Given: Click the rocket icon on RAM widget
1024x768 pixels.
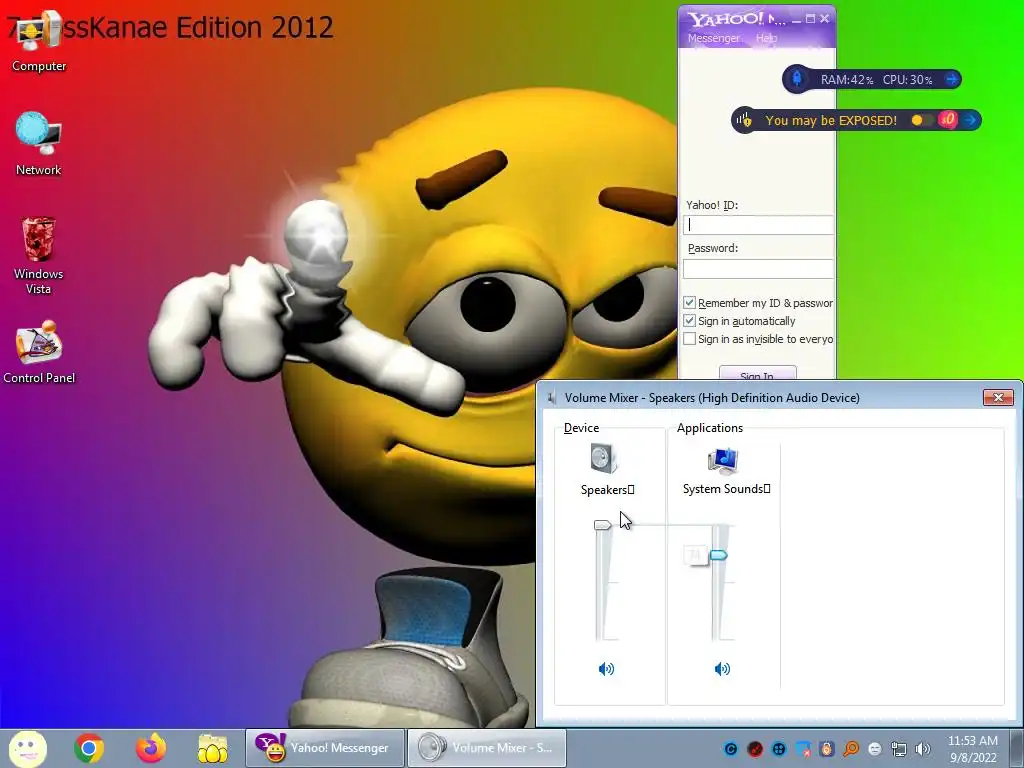Looking at the screenshot, I should pyautogui.click(x=797, y=79).
